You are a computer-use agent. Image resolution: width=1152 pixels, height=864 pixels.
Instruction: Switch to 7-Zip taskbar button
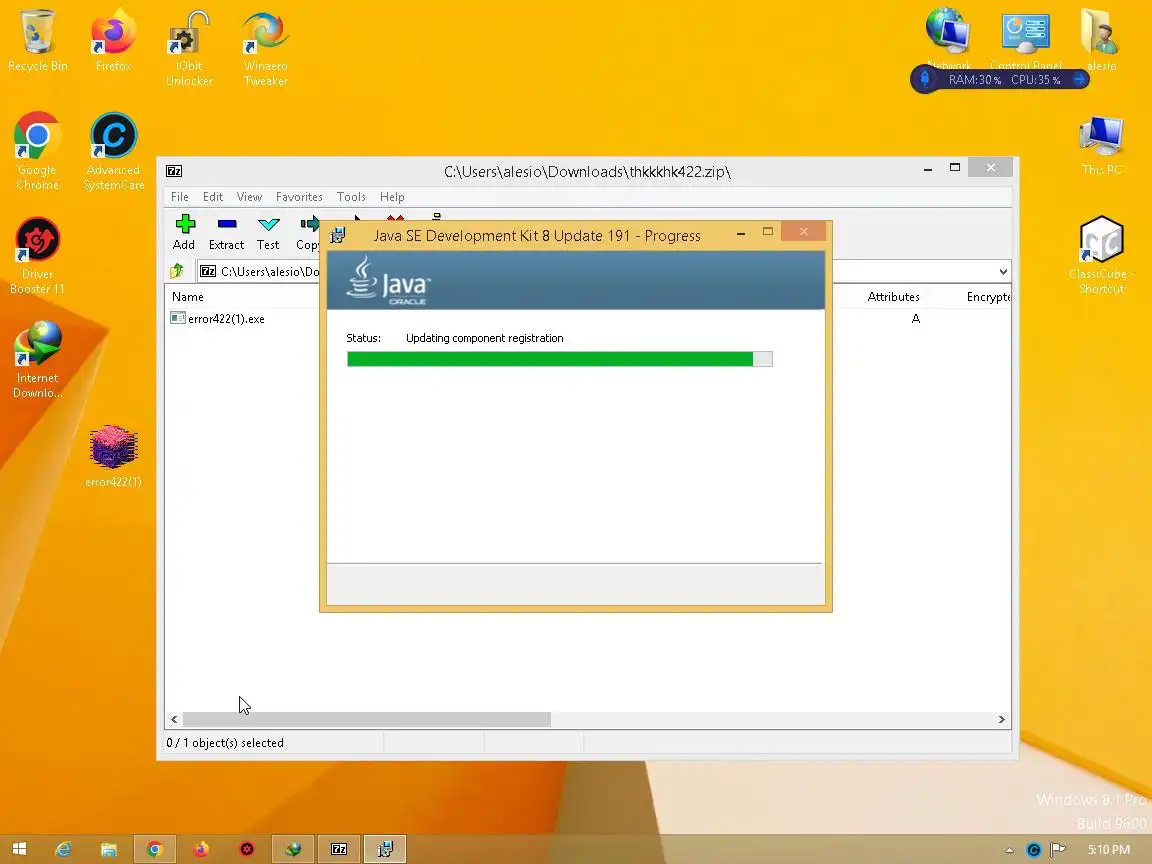tap(339, 849)
